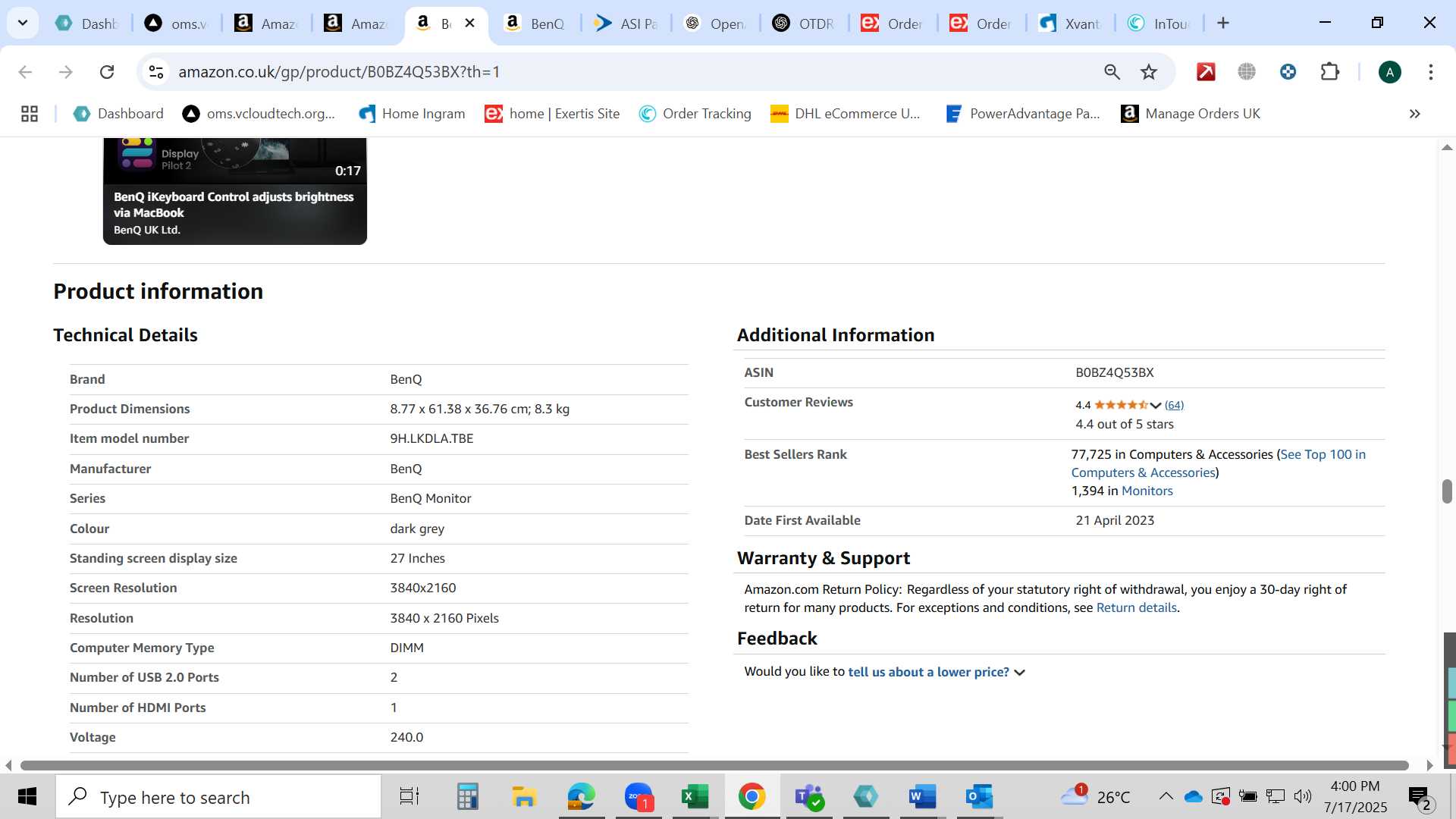This screenshot has height=819, width=1456.
Task: Open File Explorer from taskbar
Action: pos(524,797)
